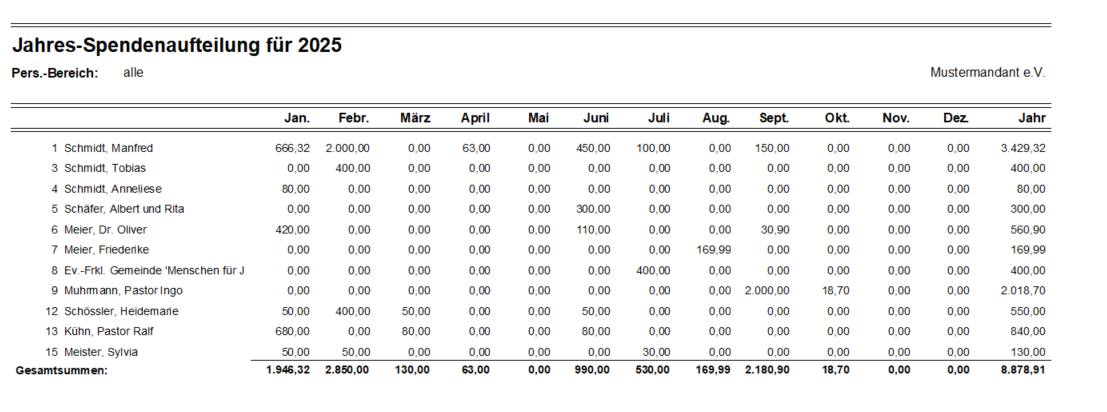1107x412 pixels.
Task: Select the Ev.-Frkl. Gemeinde donor entry
Action: 154,270
